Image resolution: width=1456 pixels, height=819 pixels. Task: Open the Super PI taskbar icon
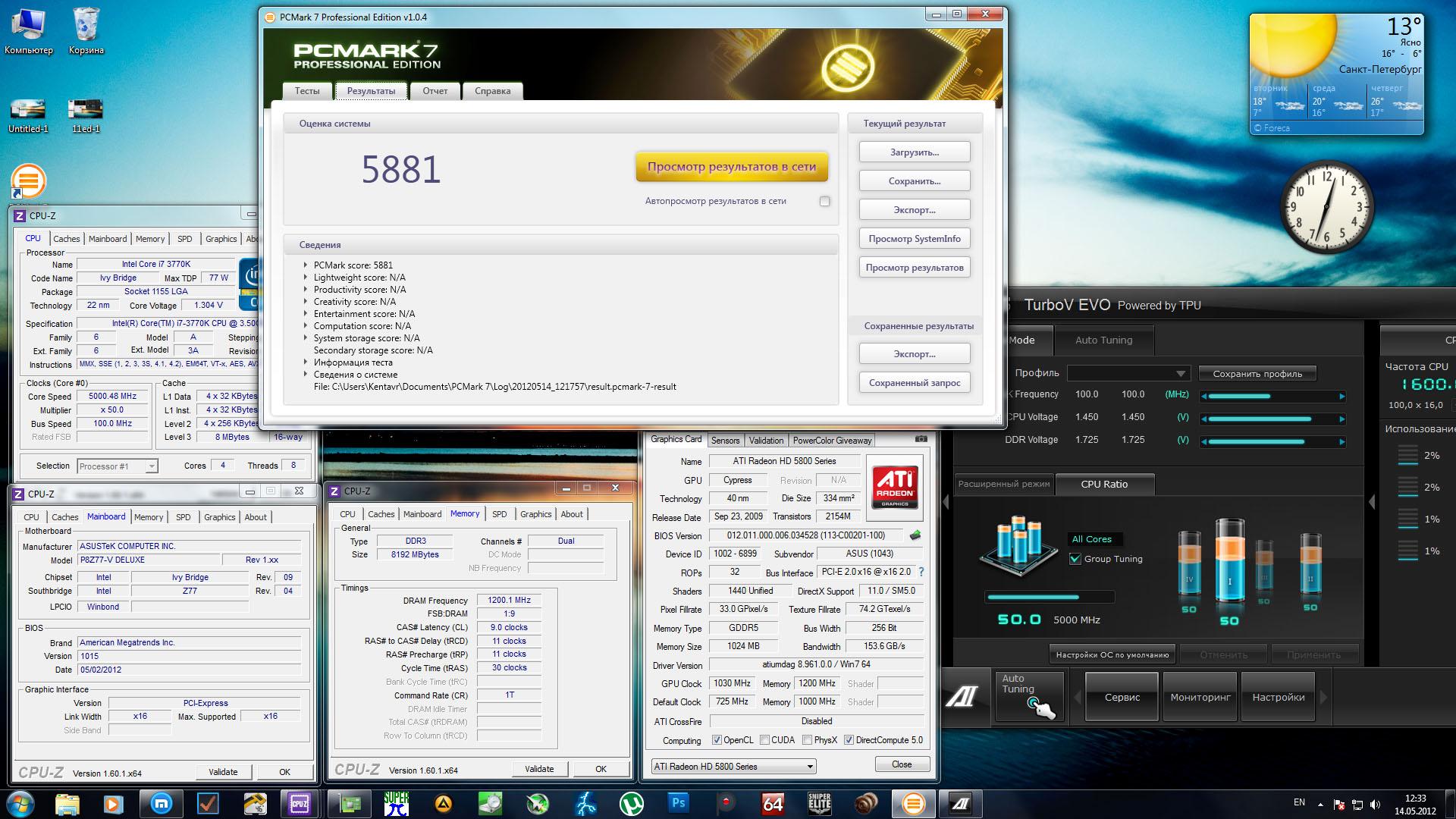[396, 803]
